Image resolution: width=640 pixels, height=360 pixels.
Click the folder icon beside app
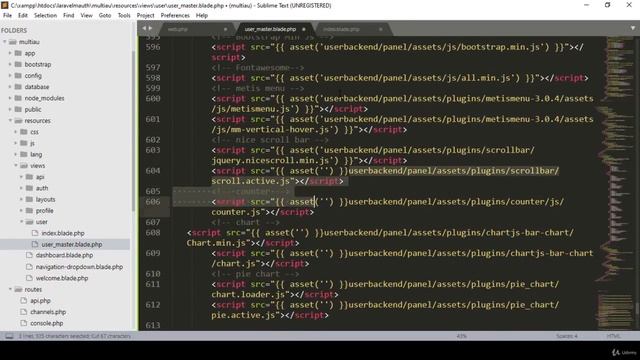18,53
